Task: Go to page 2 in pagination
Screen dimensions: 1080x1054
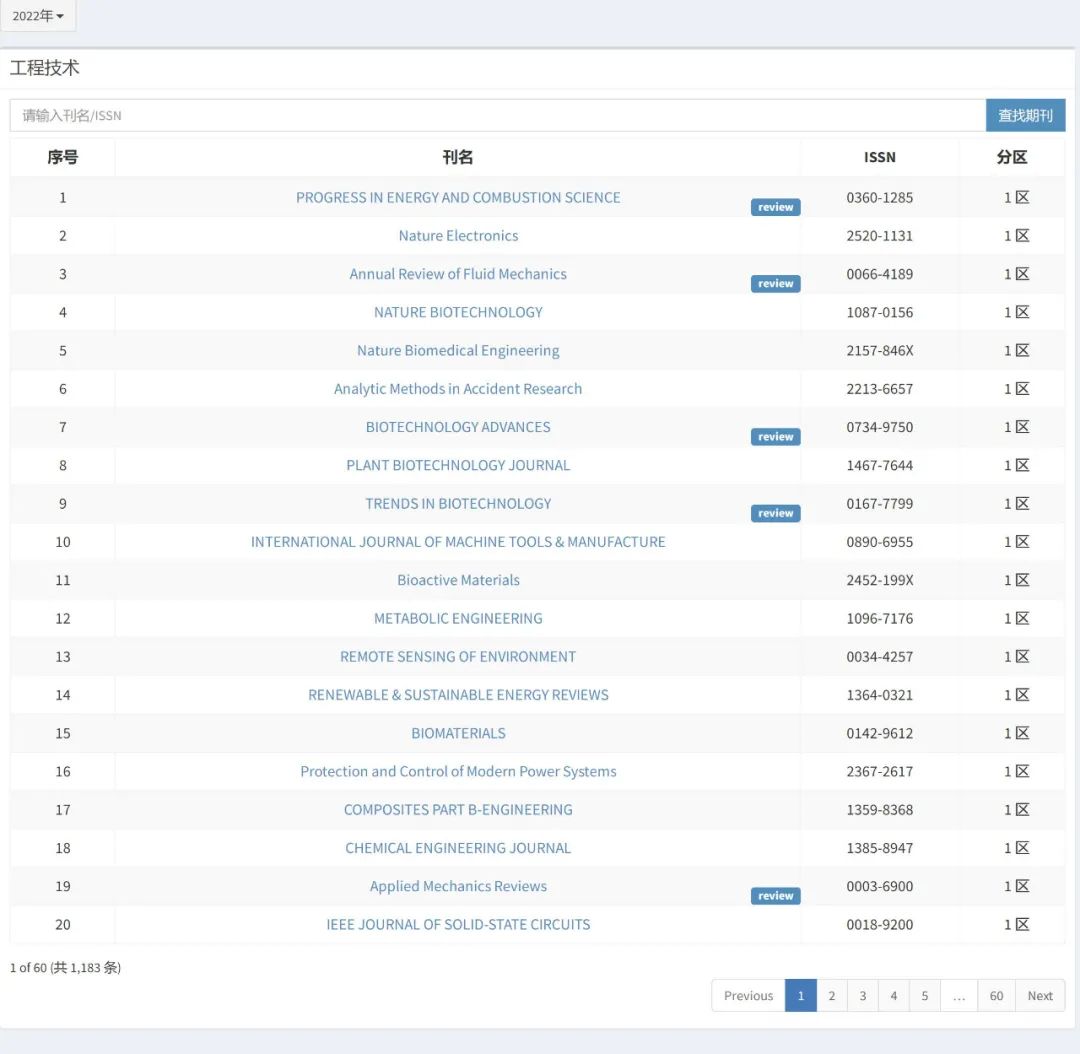Action: (x=831, y=996)
